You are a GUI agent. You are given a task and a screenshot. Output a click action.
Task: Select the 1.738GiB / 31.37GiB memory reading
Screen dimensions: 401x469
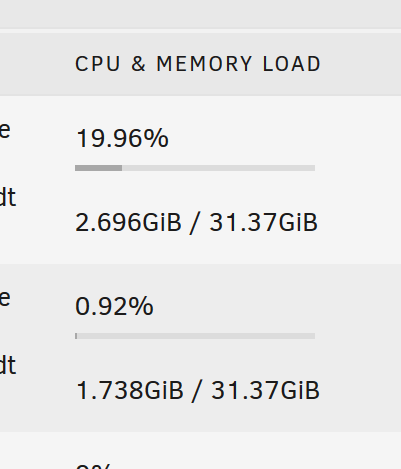click(198, 391)
